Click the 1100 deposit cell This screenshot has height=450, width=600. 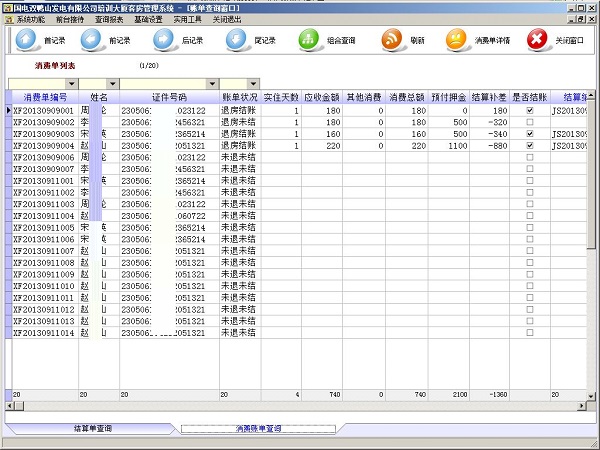click(449, 146)
